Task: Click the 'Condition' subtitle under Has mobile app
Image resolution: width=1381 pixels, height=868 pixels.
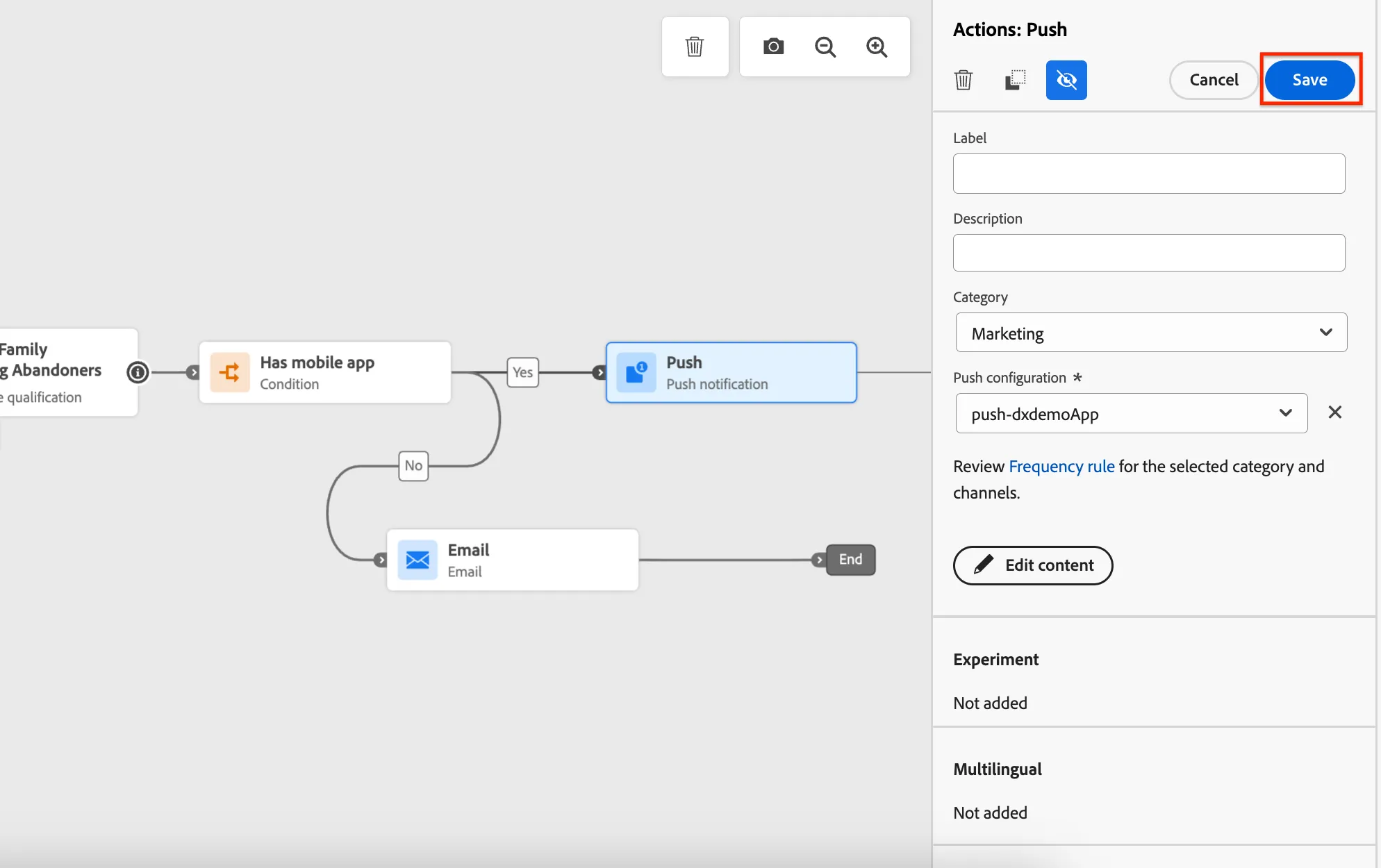Action: [289, 384]
